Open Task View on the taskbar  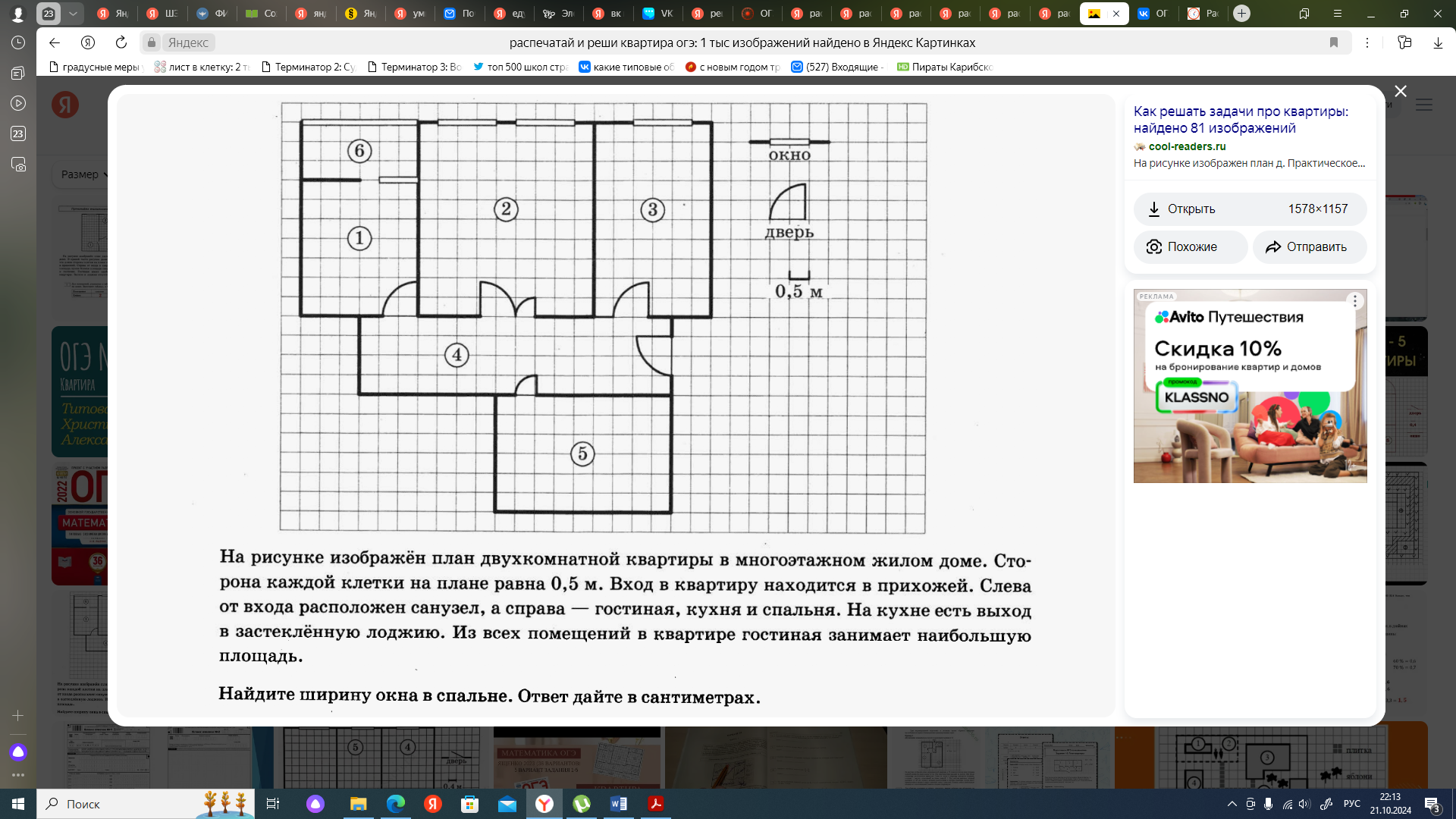point(273,804)
